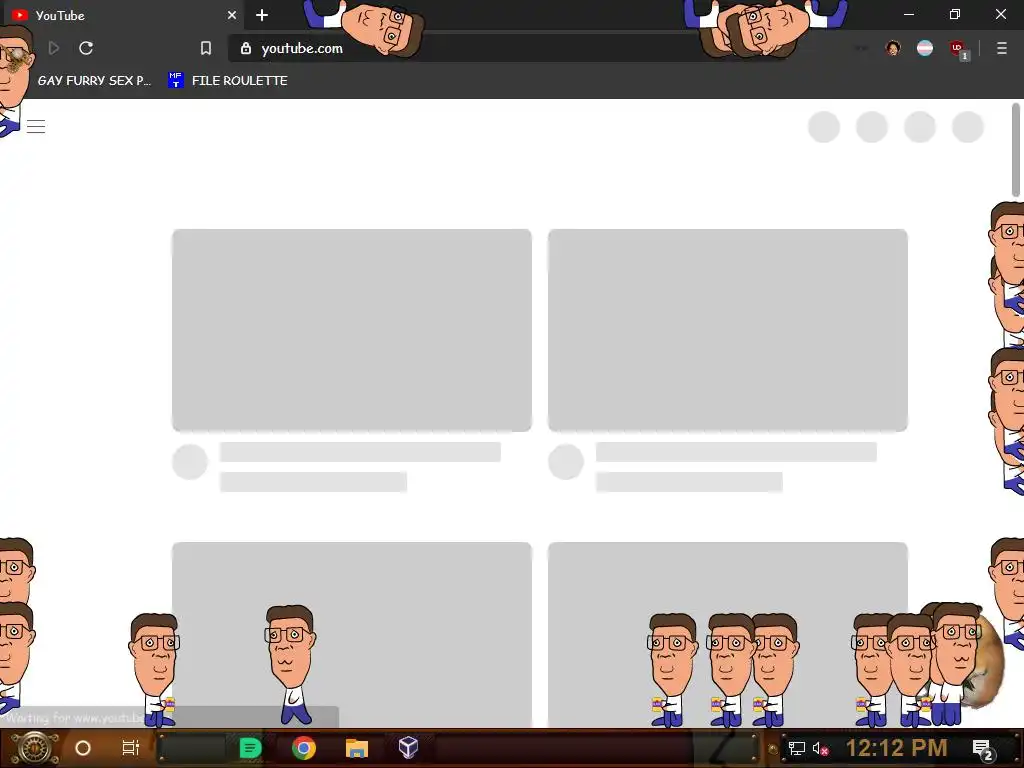This screenshot has height=768, width=1024.
Task: Open the FILE ROULETTE bookmark
Action: pyautogui.click(x=228, y=80)
